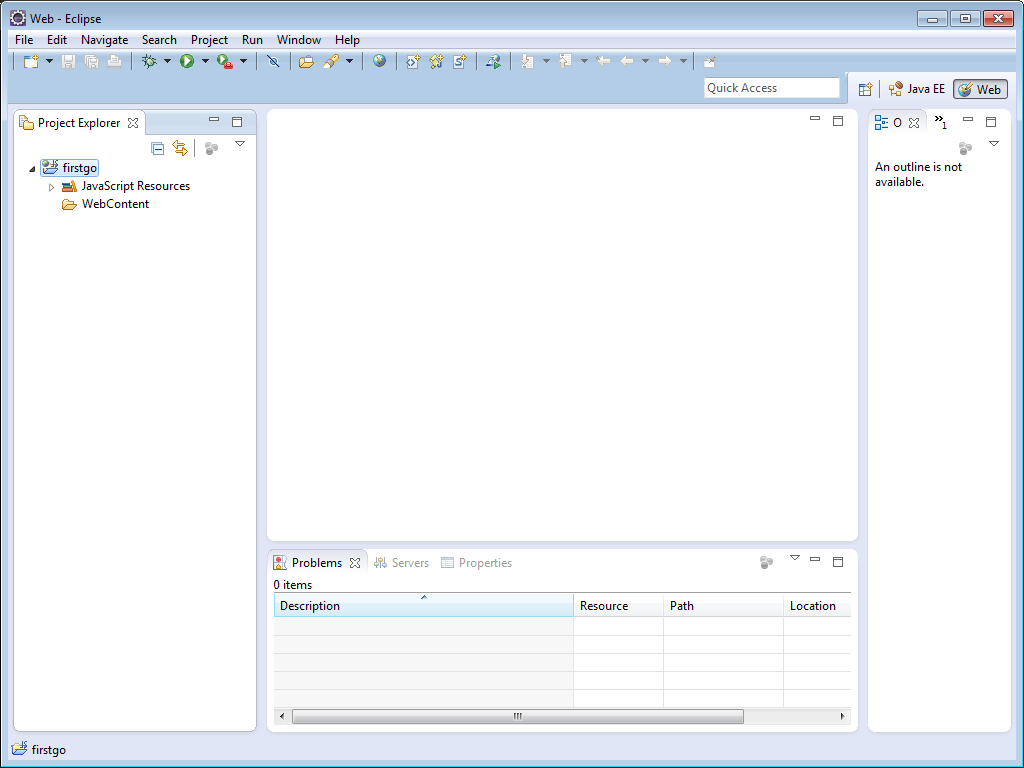This screenshot has width=1024, height=768.
Task: Click the Open Perspective icon
Action: 865,89
